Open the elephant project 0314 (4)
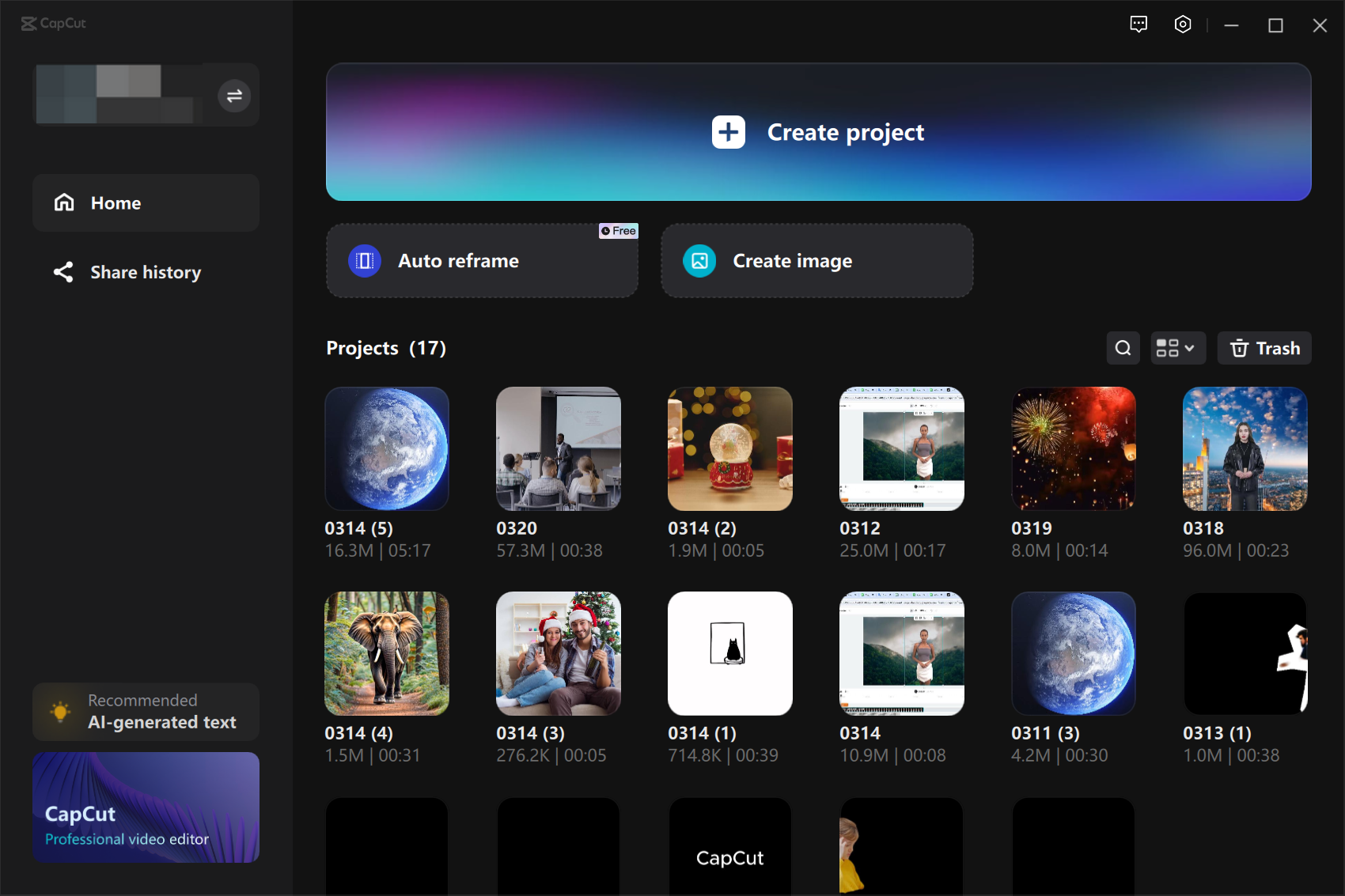1345x896 pixels. point(387,653)
